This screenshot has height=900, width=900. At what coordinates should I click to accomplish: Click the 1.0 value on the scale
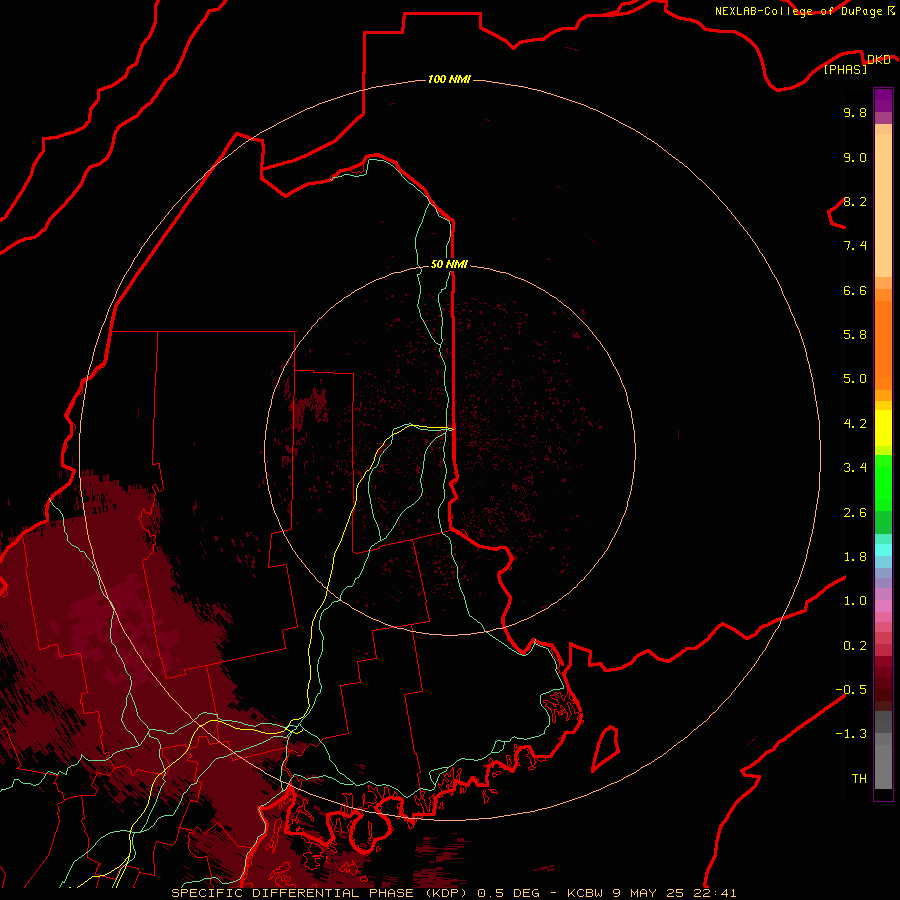coord(855,601)
